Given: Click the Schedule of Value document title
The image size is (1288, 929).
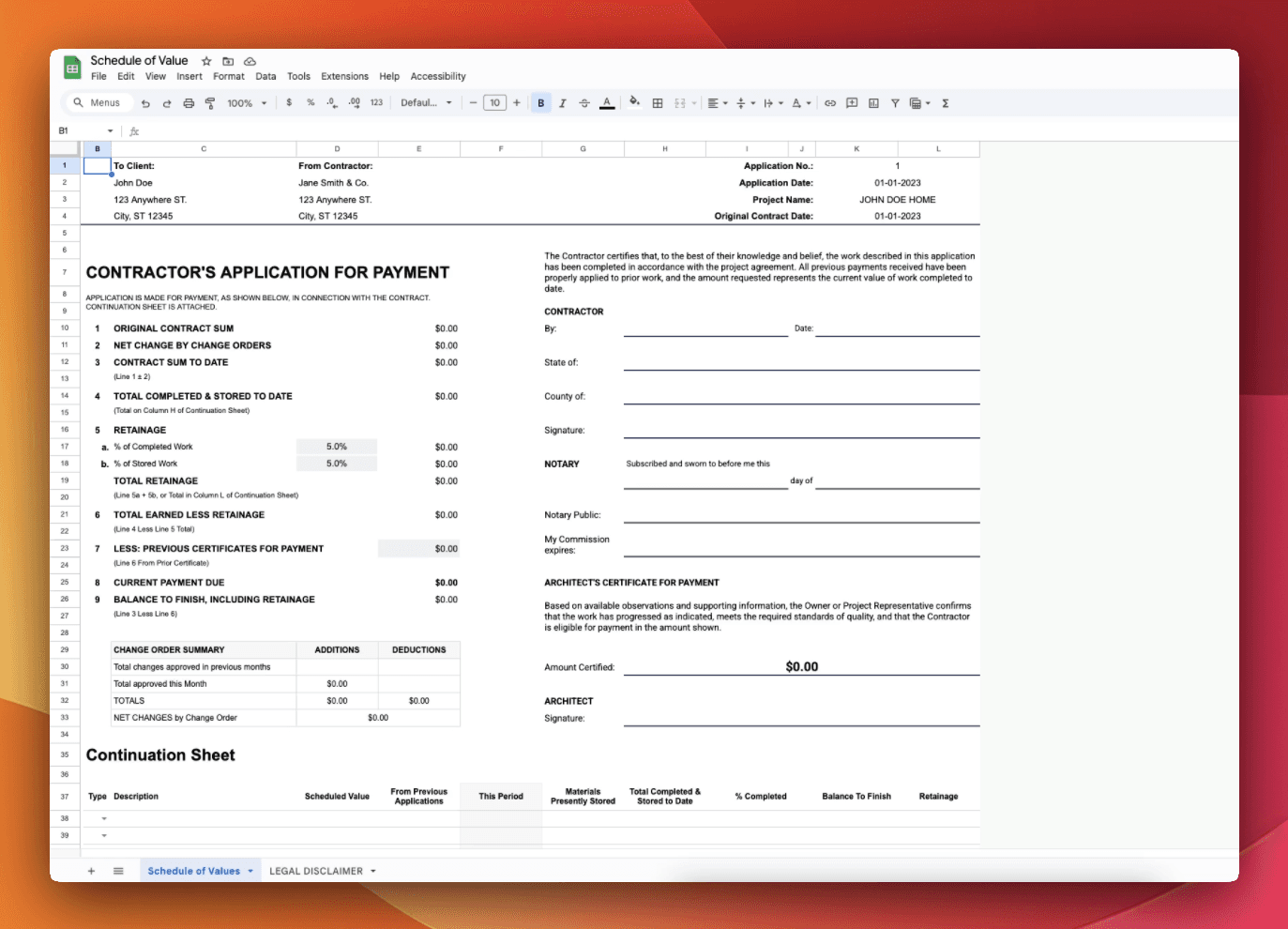Looking at the screenshot, I should (x=139, y=60).
